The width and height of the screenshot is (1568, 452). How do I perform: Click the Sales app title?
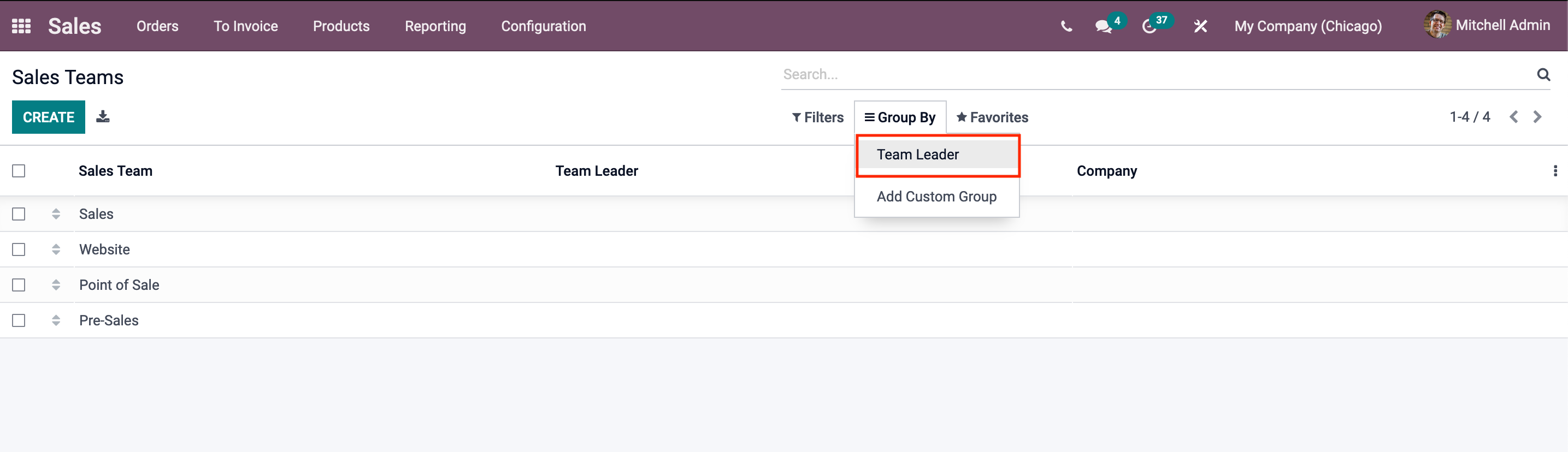pos(75,26)
